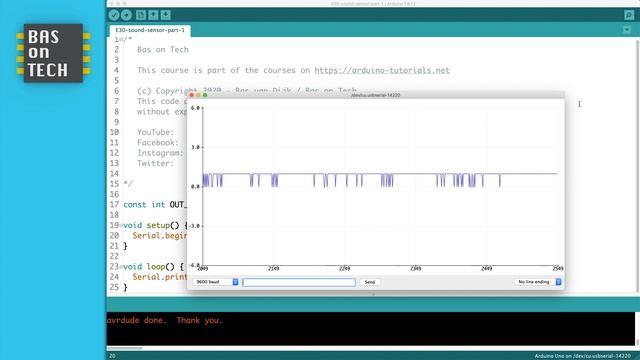Collapse the comment block at line 1

coord(121,40)
